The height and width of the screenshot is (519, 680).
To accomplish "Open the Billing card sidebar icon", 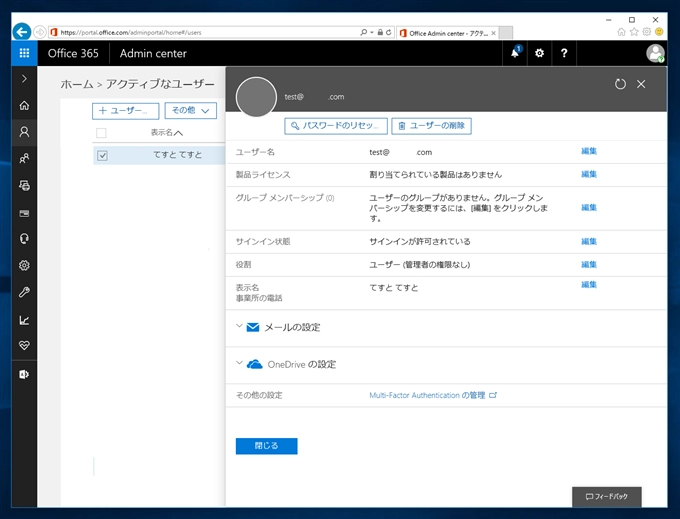I will click(24, 213).
